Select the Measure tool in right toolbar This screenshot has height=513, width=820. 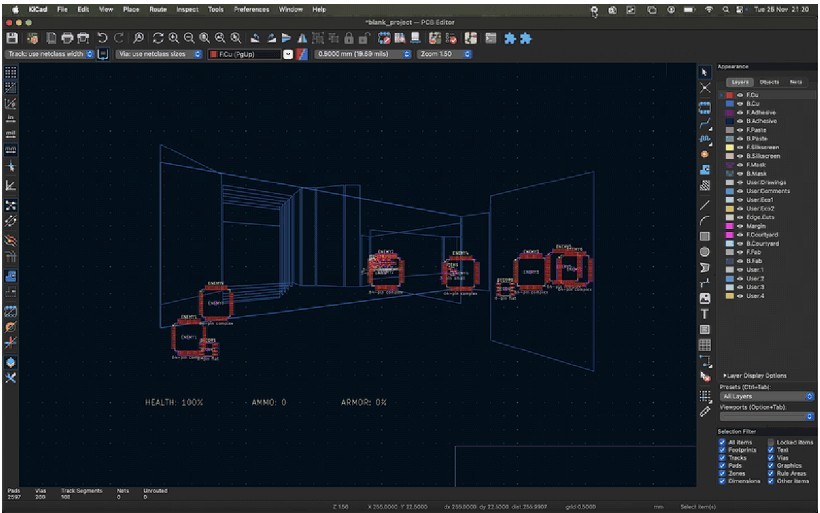[x=705, y=411]
